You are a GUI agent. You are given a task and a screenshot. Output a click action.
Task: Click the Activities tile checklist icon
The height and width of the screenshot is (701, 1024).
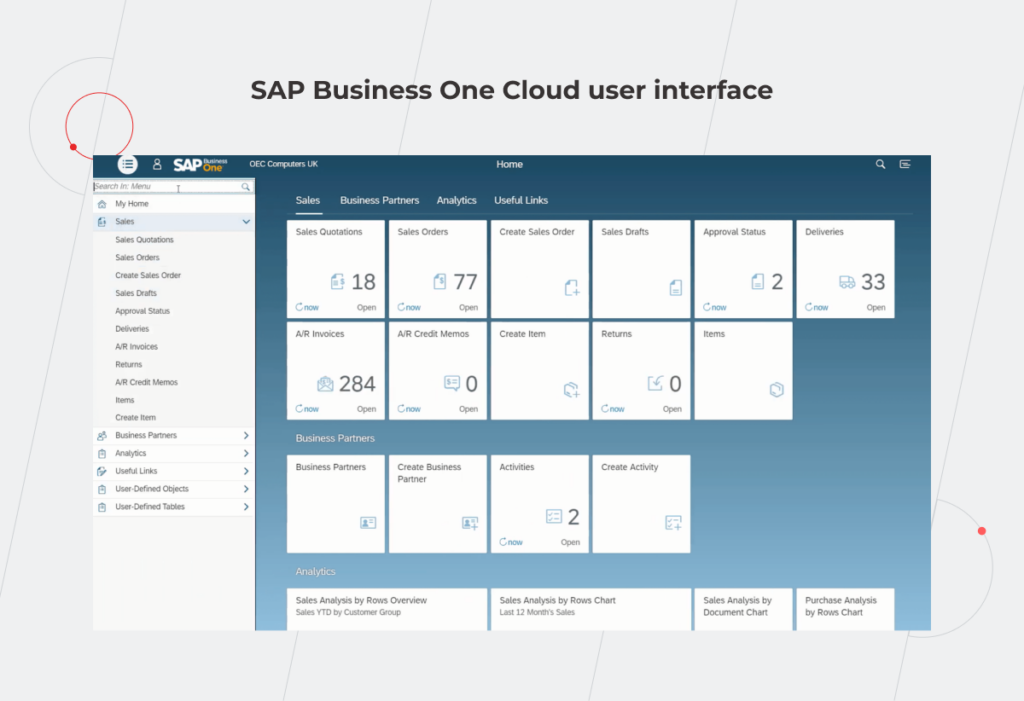(554, 517)
